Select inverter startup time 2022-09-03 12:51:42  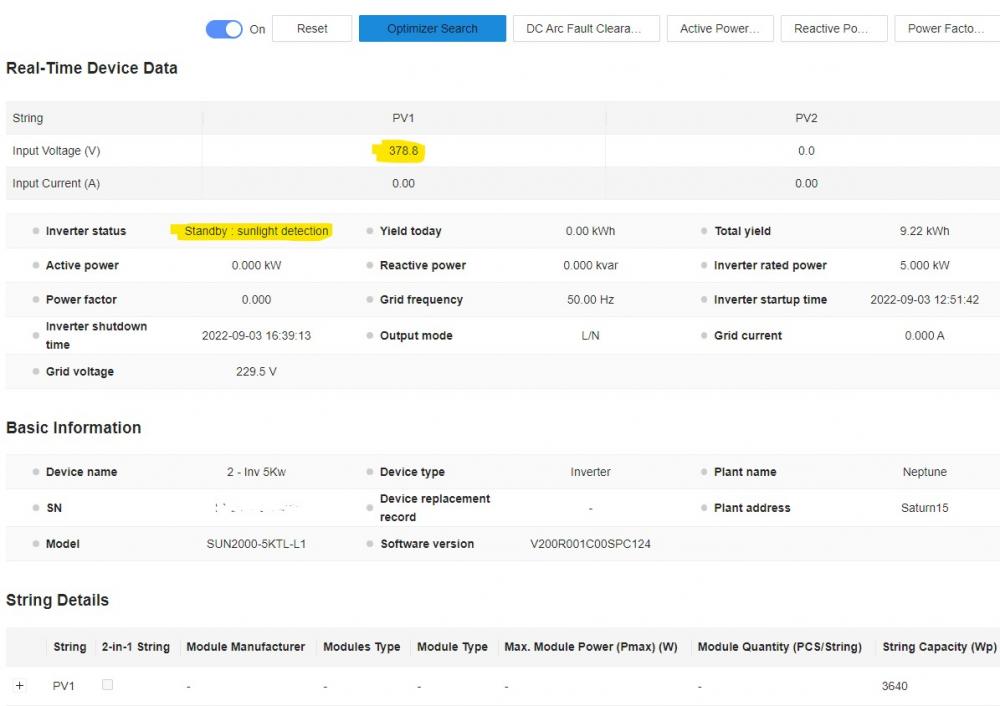coord(924,300)
